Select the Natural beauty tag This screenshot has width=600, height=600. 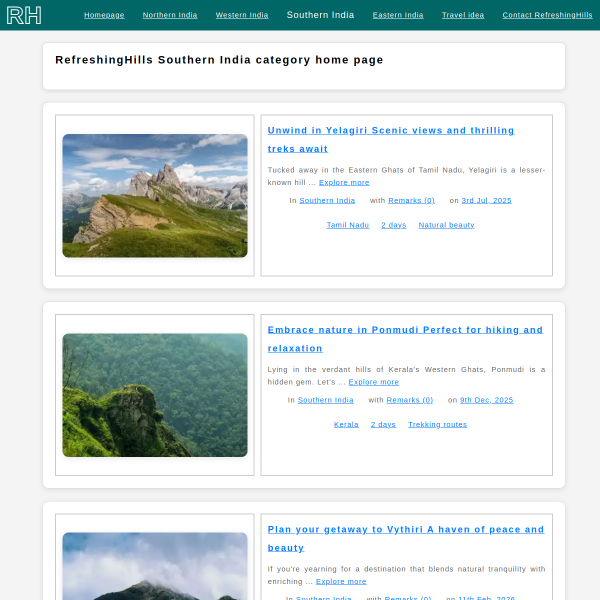(x=446, y=225)
